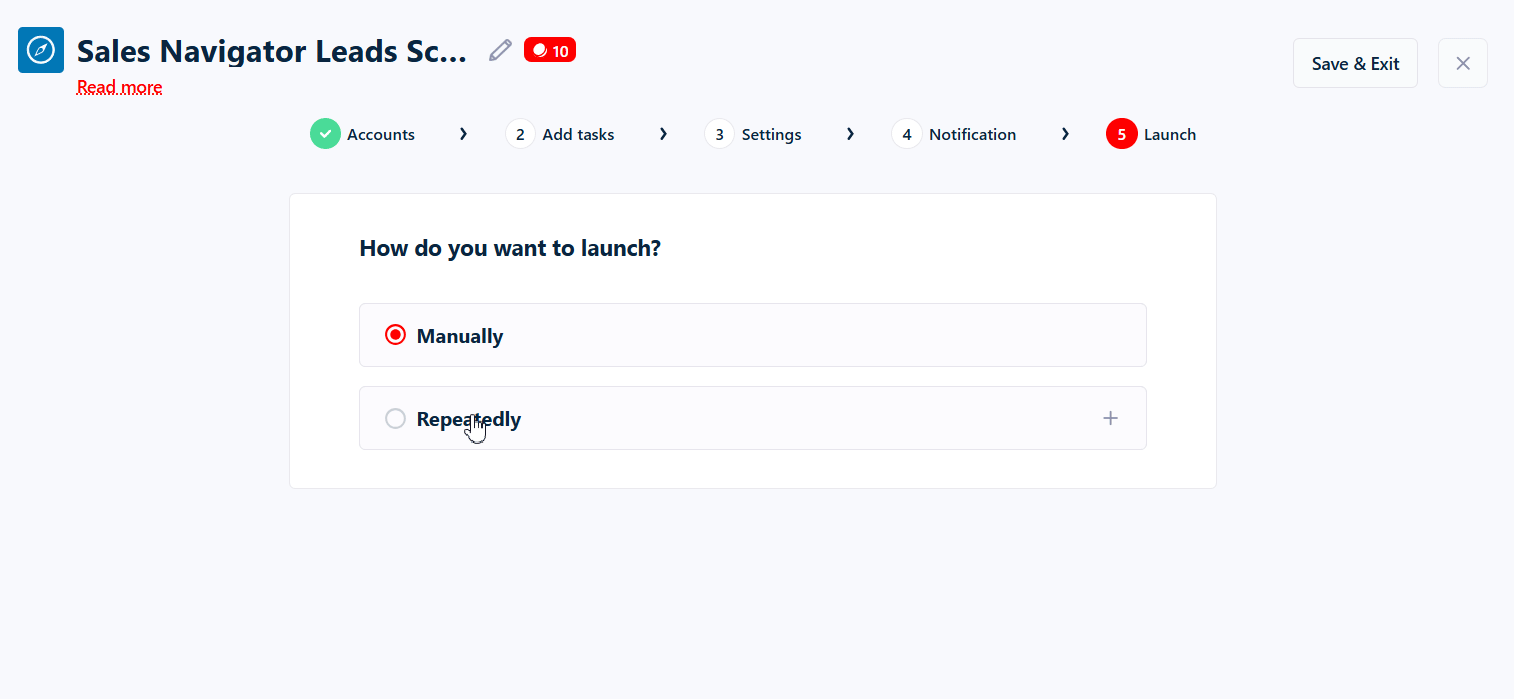
Task: Click the chevron between Add tasks and Settings
Action: click(x=663, y=134)
